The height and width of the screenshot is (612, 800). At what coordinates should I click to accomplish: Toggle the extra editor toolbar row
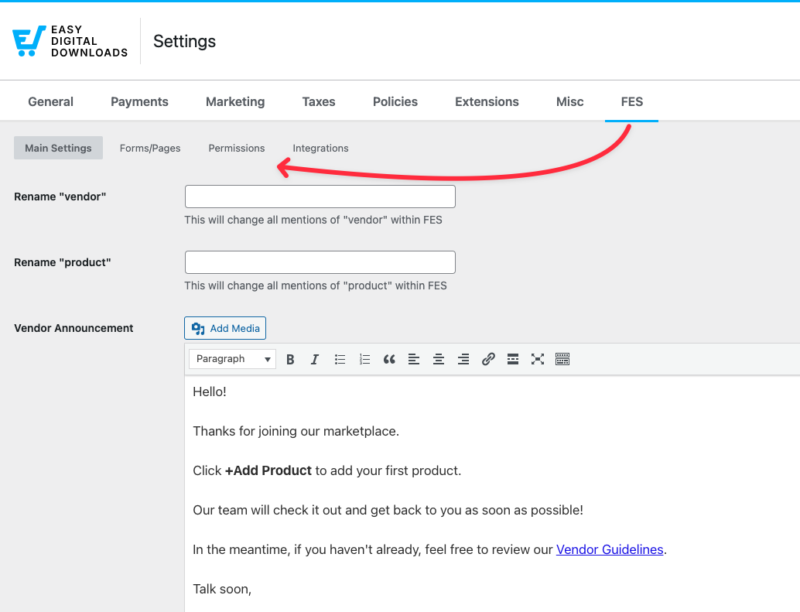(x=562, y=359)
